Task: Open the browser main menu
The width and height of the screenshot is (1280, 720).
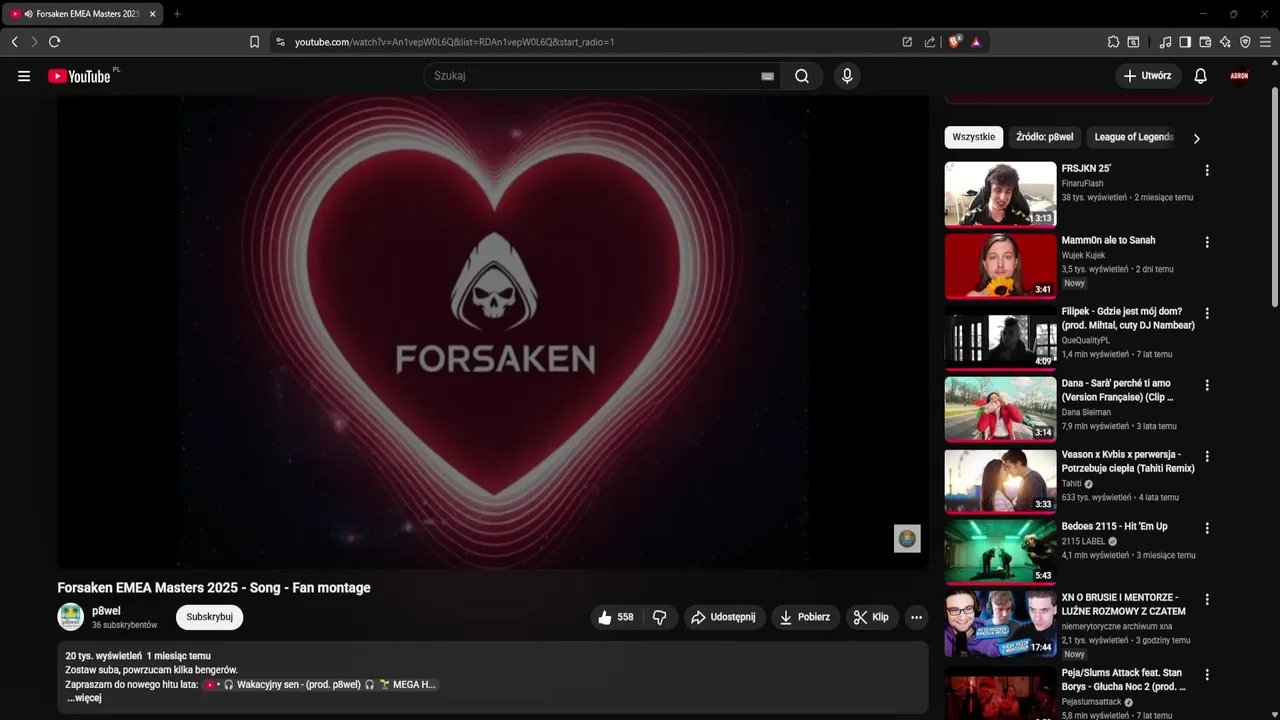Action: (1265, 42)
